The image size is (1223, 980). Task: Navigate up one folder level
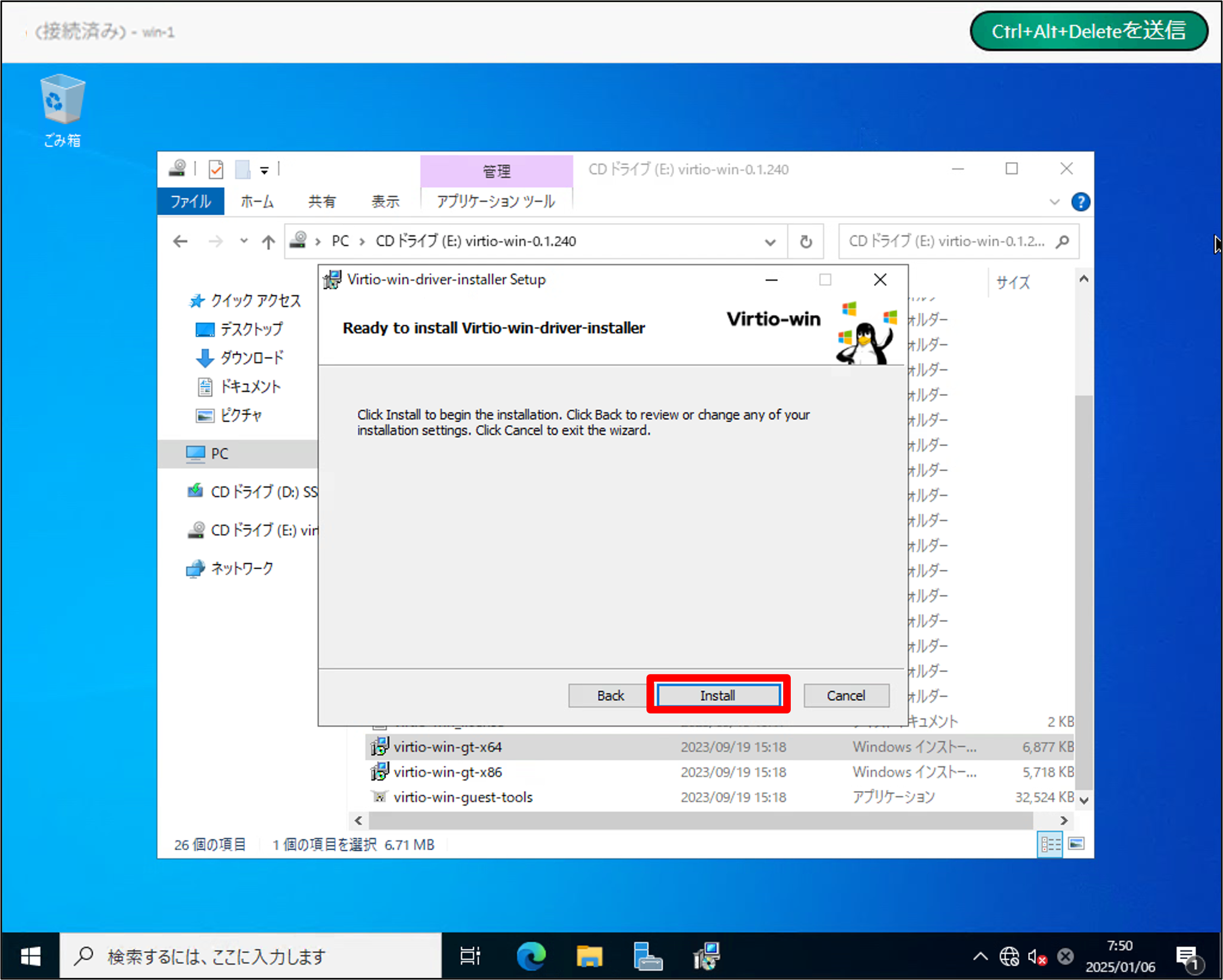tap(268, 242)
